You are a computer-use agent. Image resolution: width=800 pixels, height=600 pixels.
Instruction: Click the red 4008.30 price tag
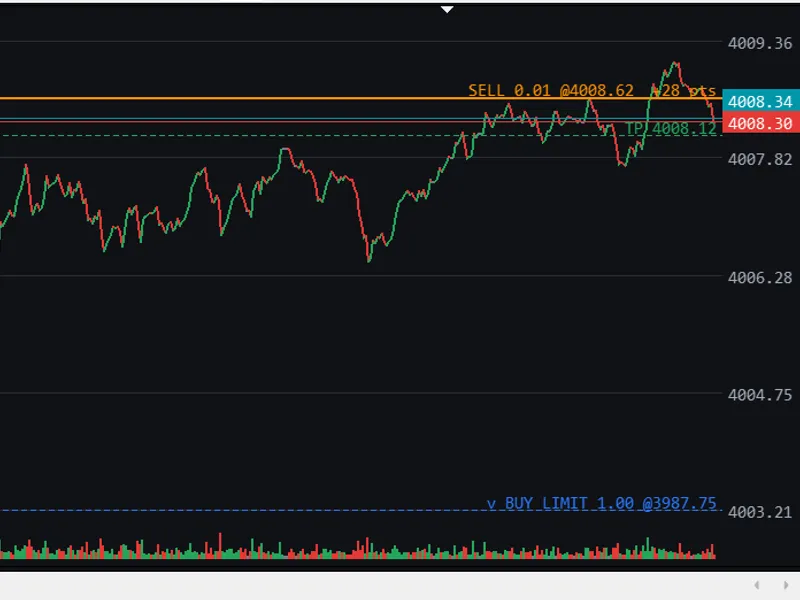pos(761,123)
